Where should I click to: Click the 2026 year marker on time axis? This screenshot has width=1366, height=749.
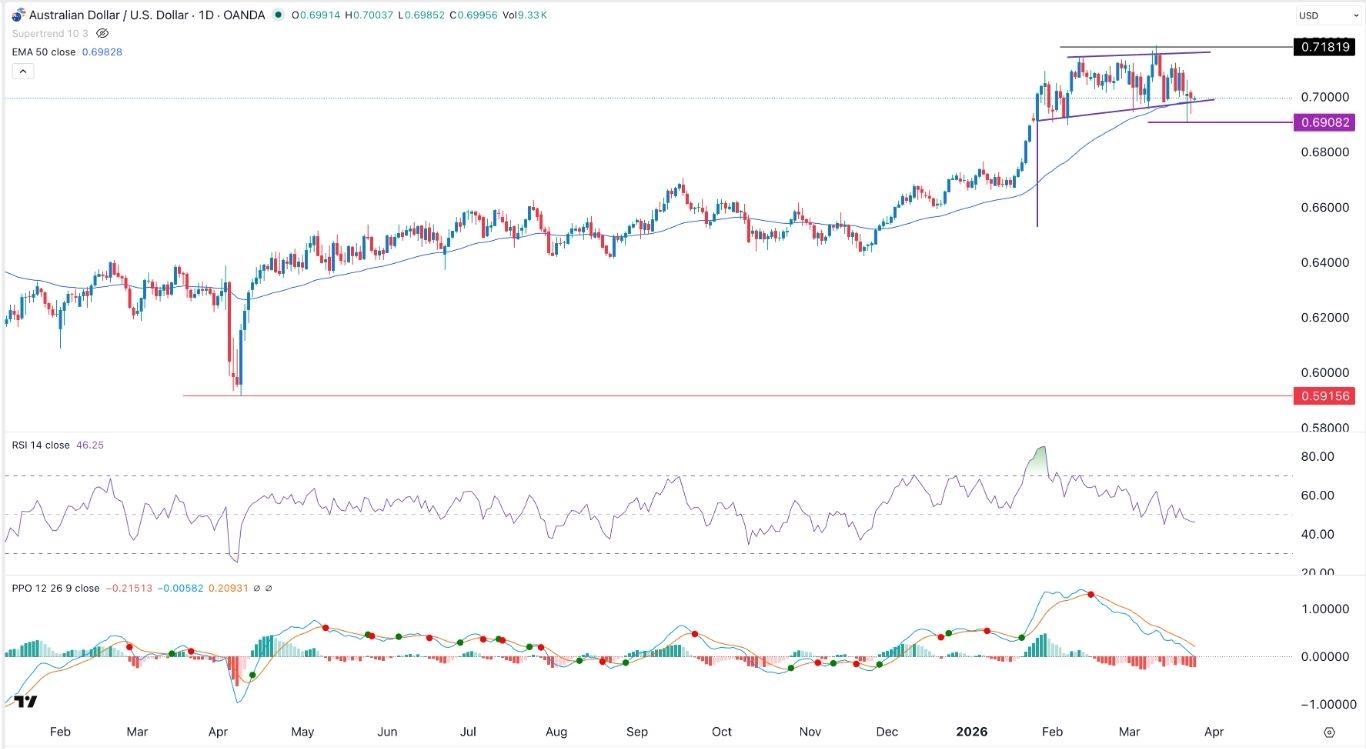tap(972, 732)
